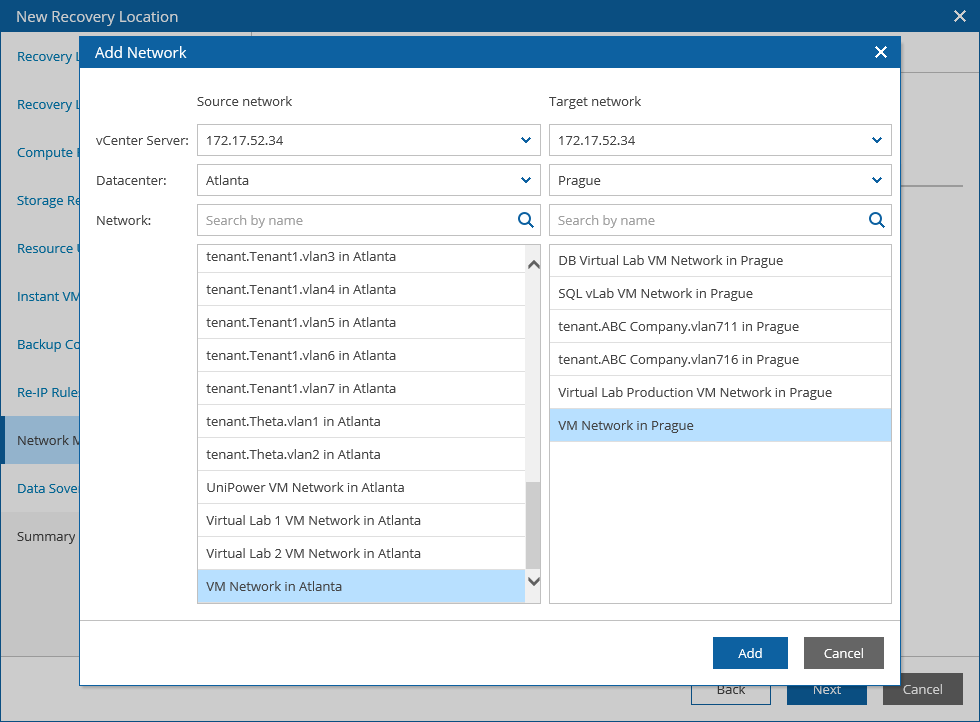Click the target network search magnifier icon
Image resolution: width=980 pixels, height=722 pixels.
tap(877, 220)
